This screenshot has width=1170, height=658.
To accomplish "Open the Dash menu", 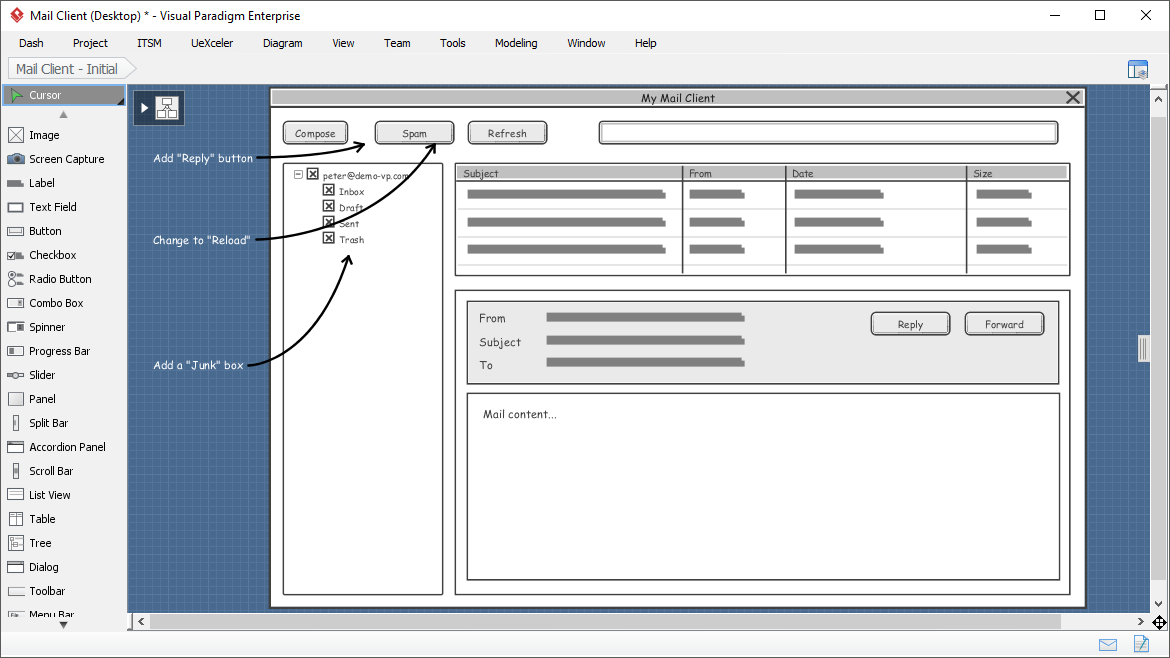I will (31, 43).
